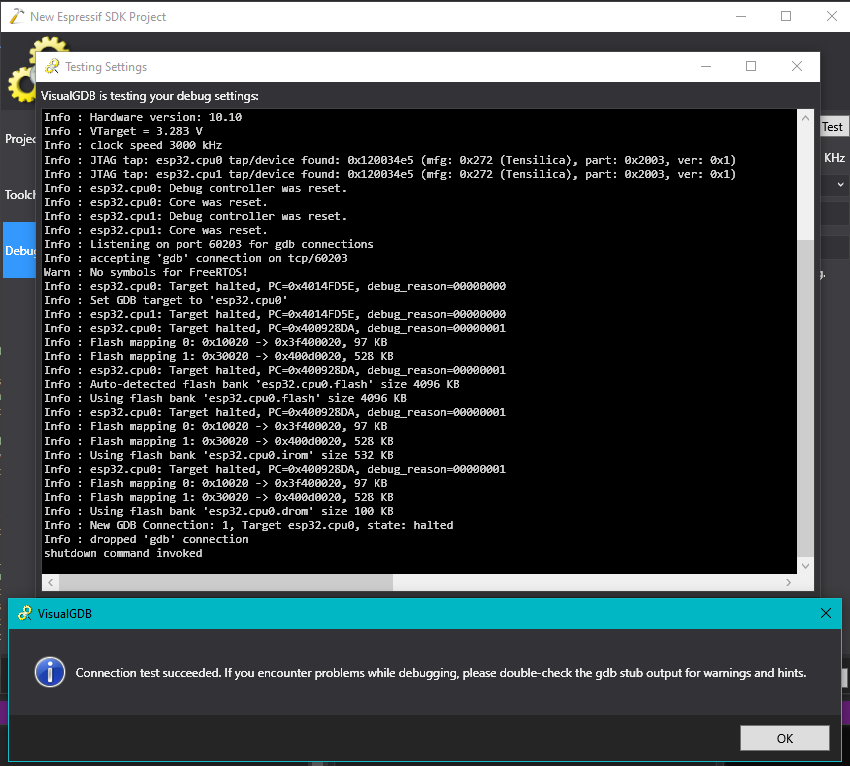This screenshot has height=766, width=850.
Task: Close the New Espressif SDK Project window
Action: pos(832,16)
